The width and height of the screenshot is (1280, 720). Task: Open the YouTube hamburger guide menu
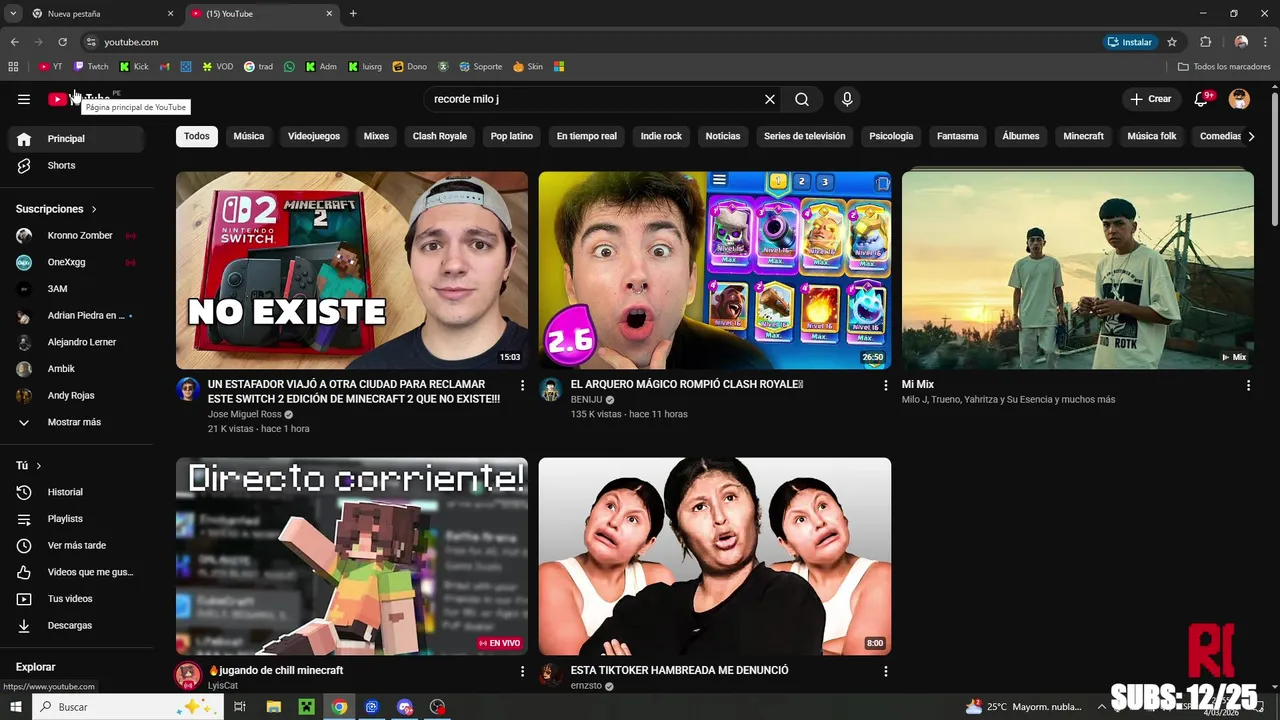pyautogui.click(x=24, y=99)
